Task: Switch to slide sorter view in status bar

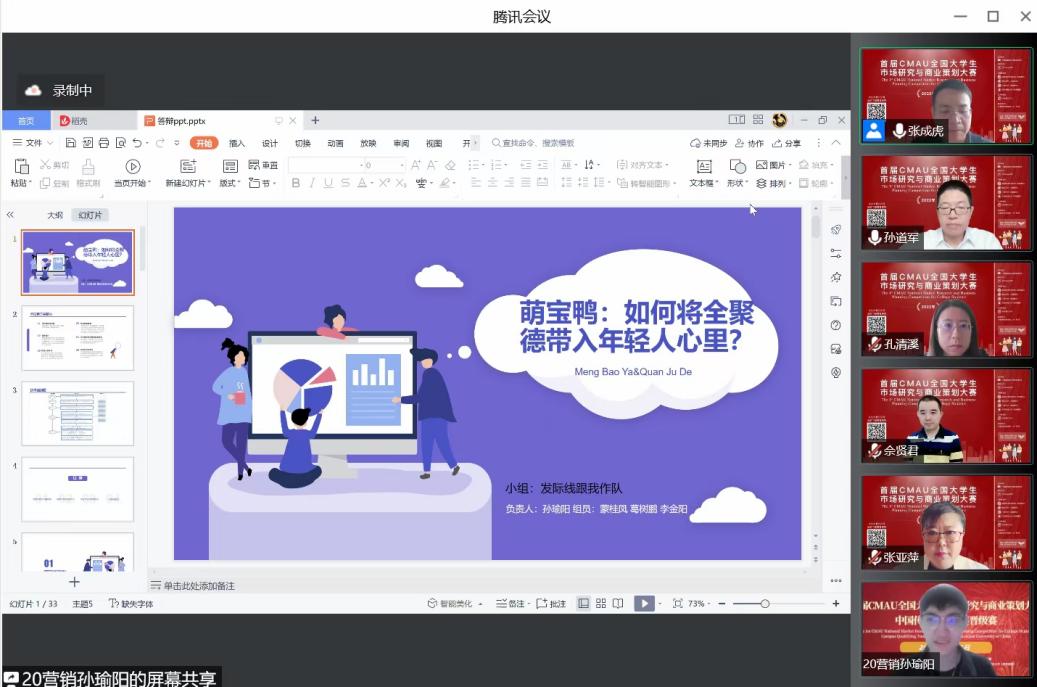Action: 600,603
